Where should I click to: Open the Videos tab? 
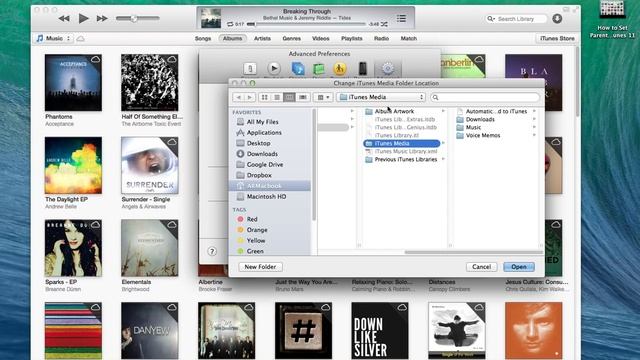[x=321, y=38]
